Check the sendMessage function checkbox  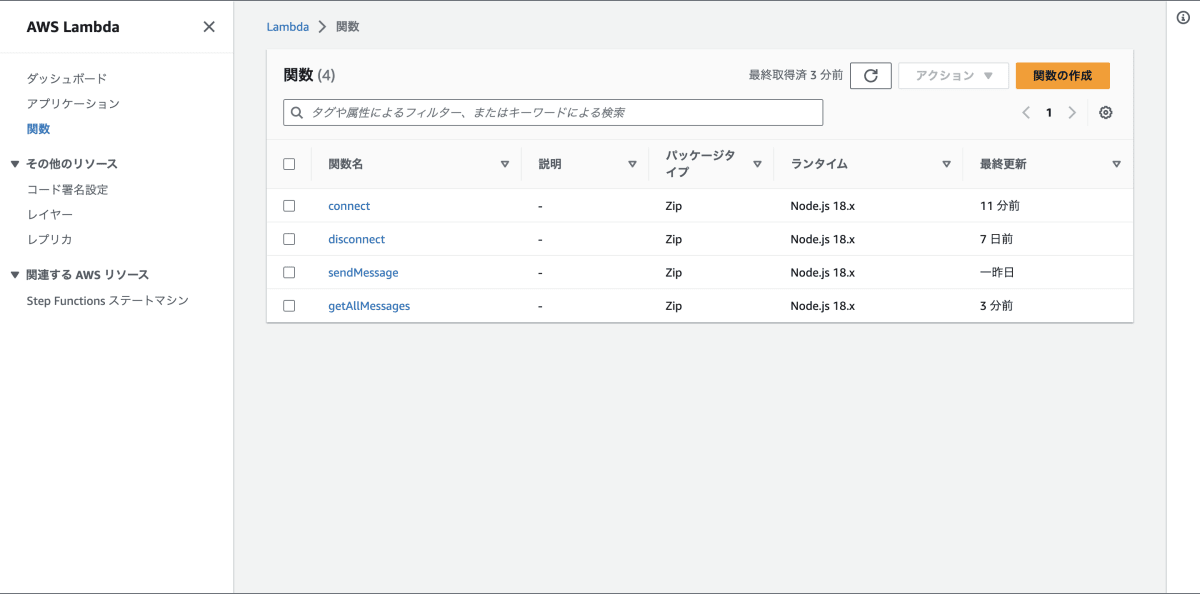289,272
